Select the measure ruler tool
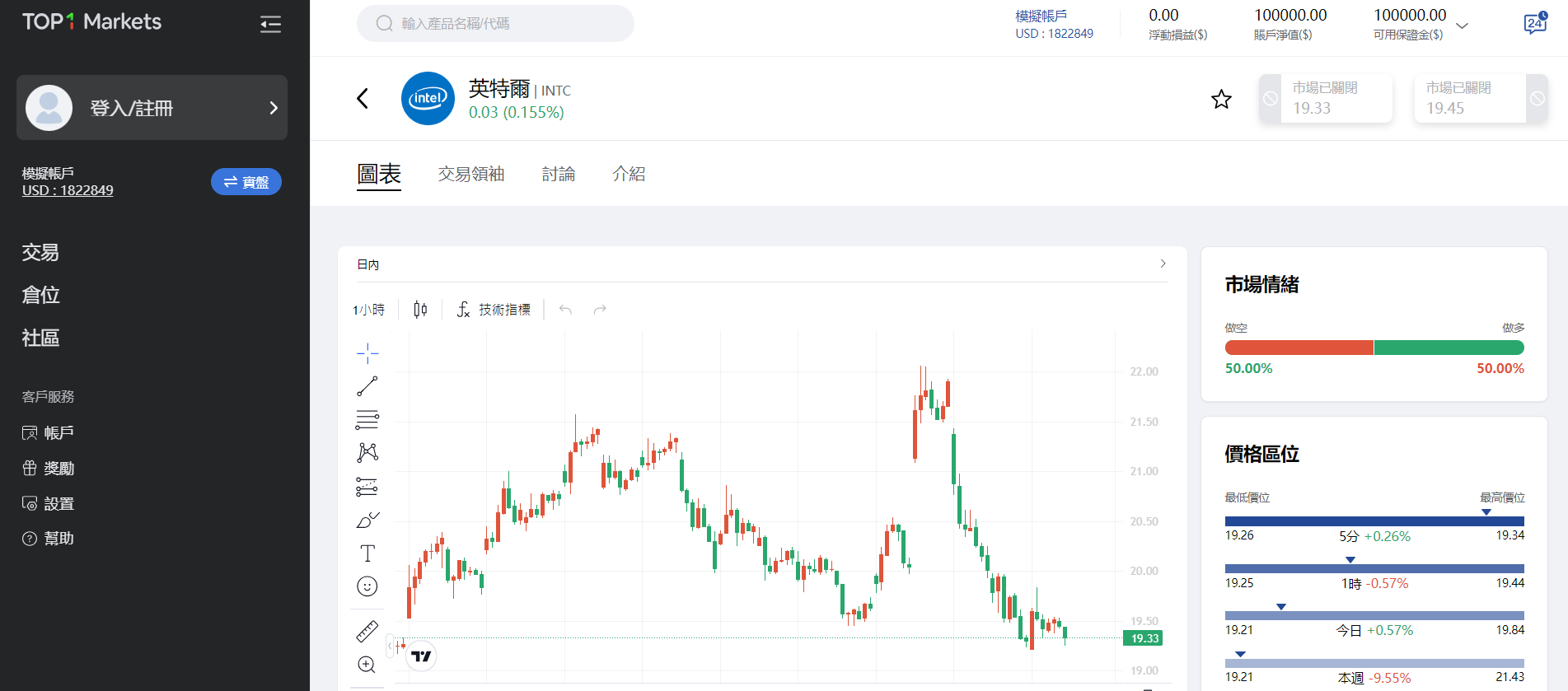The width and height of the screenshot is (1568, 691). tap(367, 630)
